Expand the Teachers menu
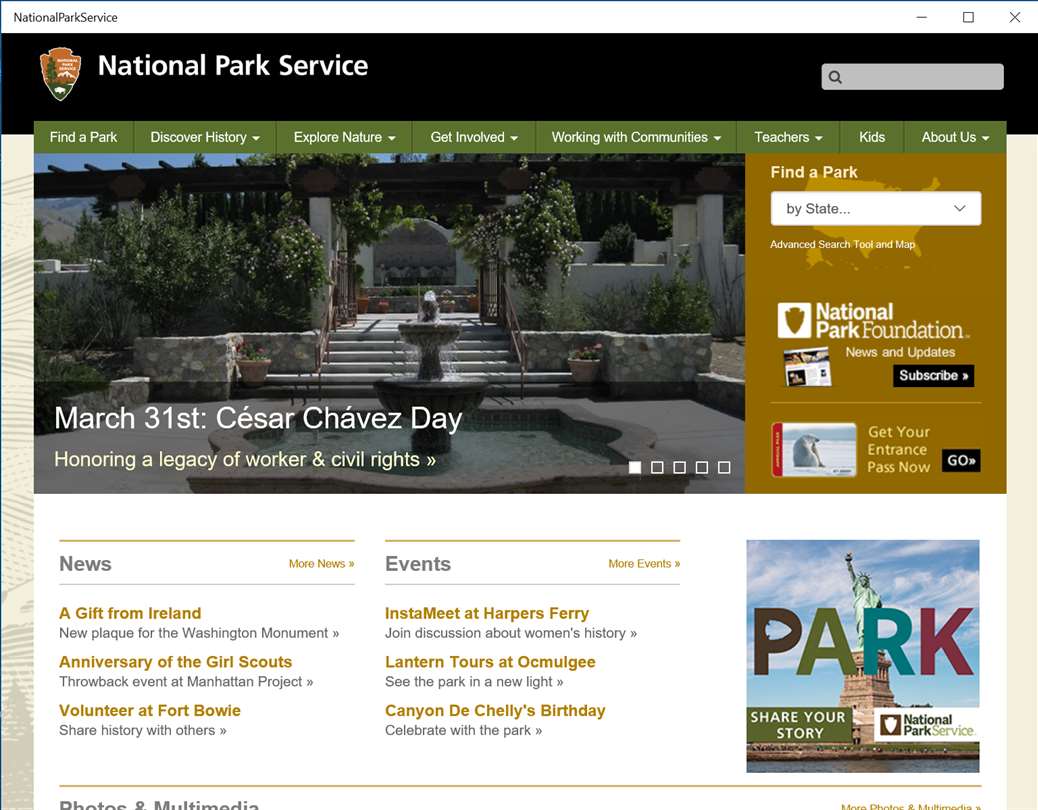 [x=788, y=137]
